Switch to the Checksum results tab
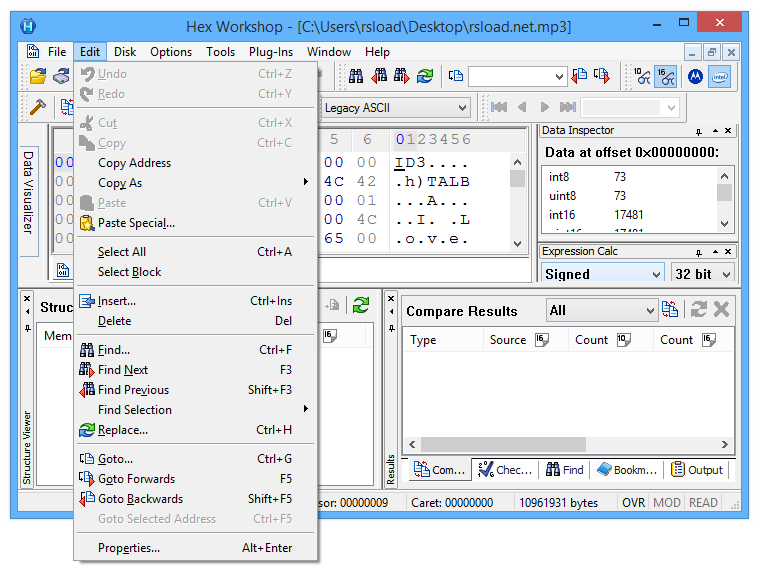The image size is (761, 583). point(505,470)
